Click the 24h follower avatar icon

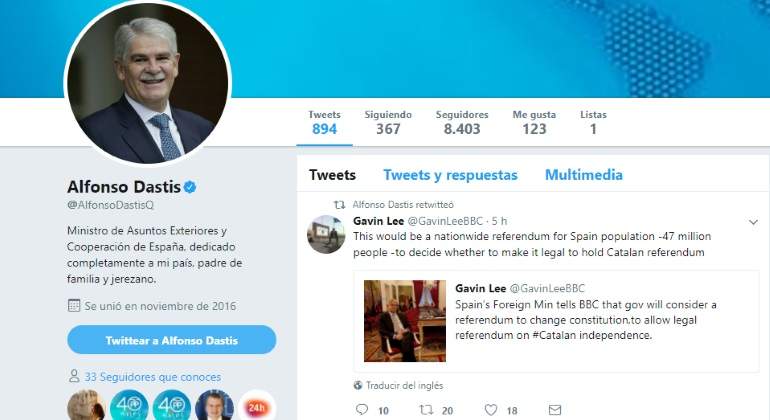pyautogui.click(x=258, y=406)
